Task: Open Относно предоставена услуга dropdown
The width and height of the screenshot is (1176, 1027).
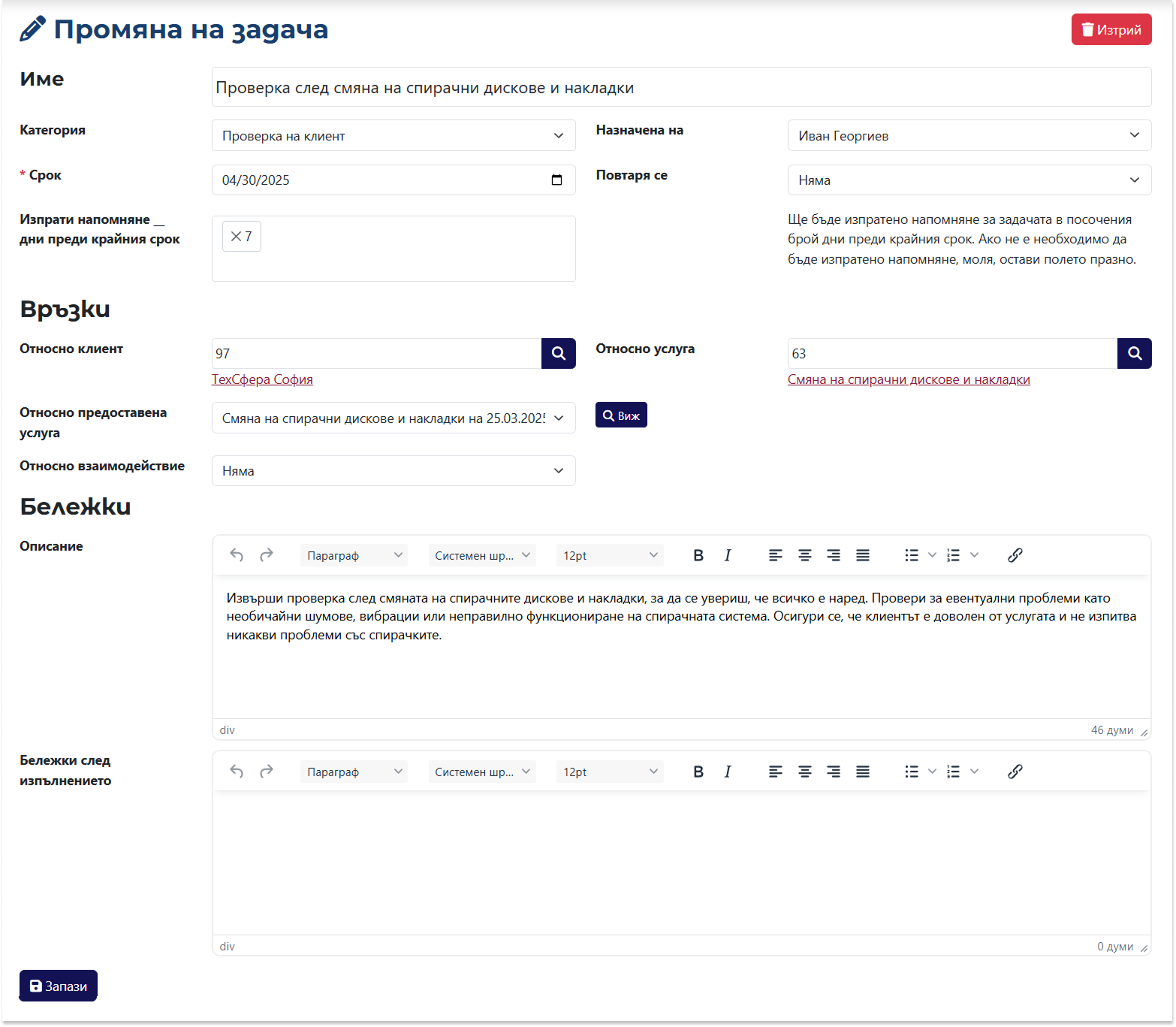Action: (x=394, y=418)
